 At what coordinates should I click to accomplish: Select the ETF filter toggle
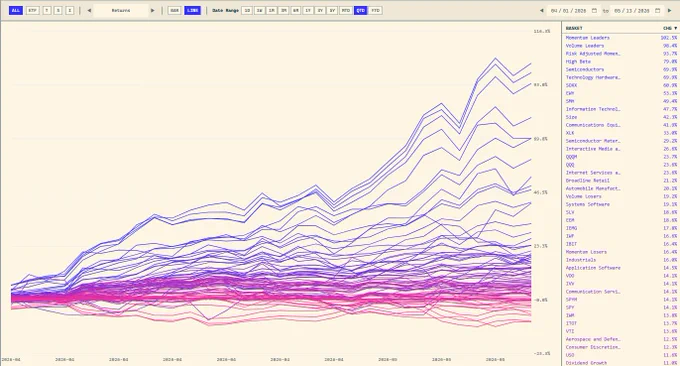[33, 10]
